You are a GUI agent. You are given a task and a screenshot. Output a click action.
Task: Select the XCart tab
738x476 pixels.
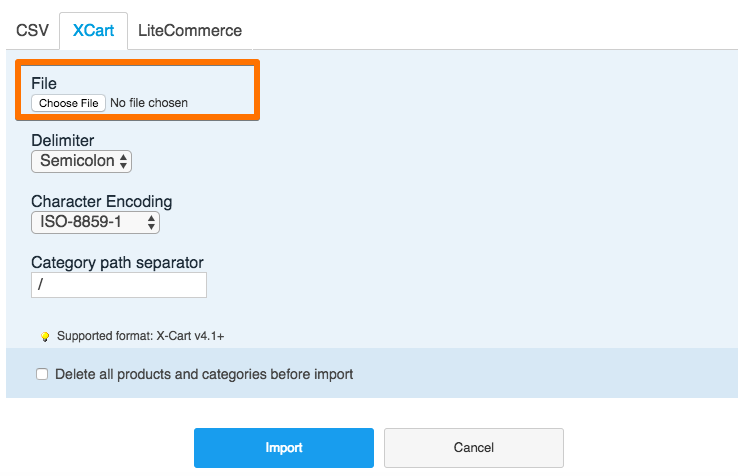pos(93,30)
